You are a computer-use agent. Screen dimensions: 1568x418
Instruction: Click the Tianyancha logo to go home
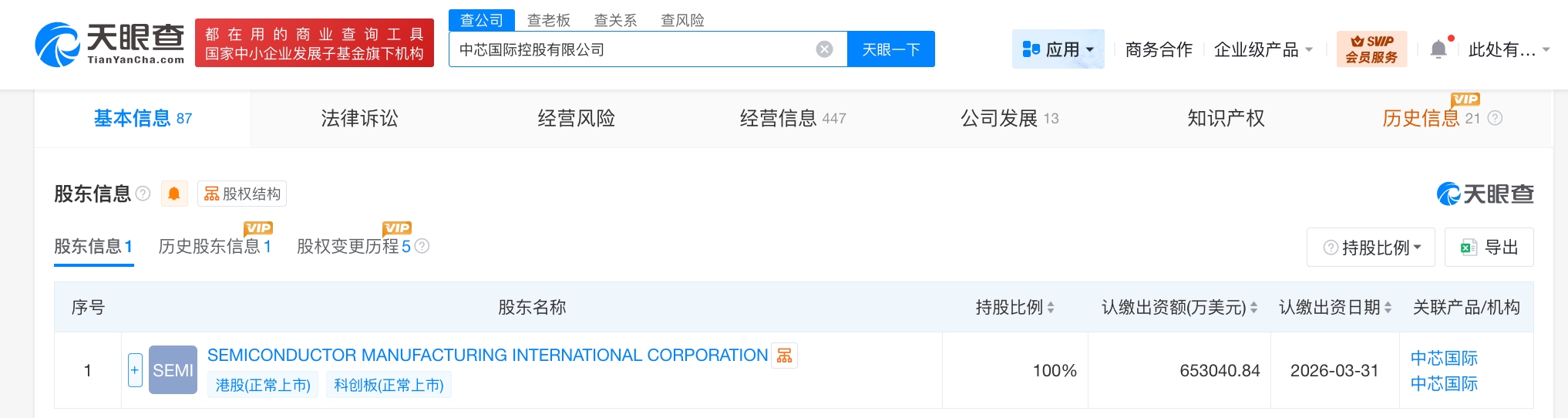(110, 44)
